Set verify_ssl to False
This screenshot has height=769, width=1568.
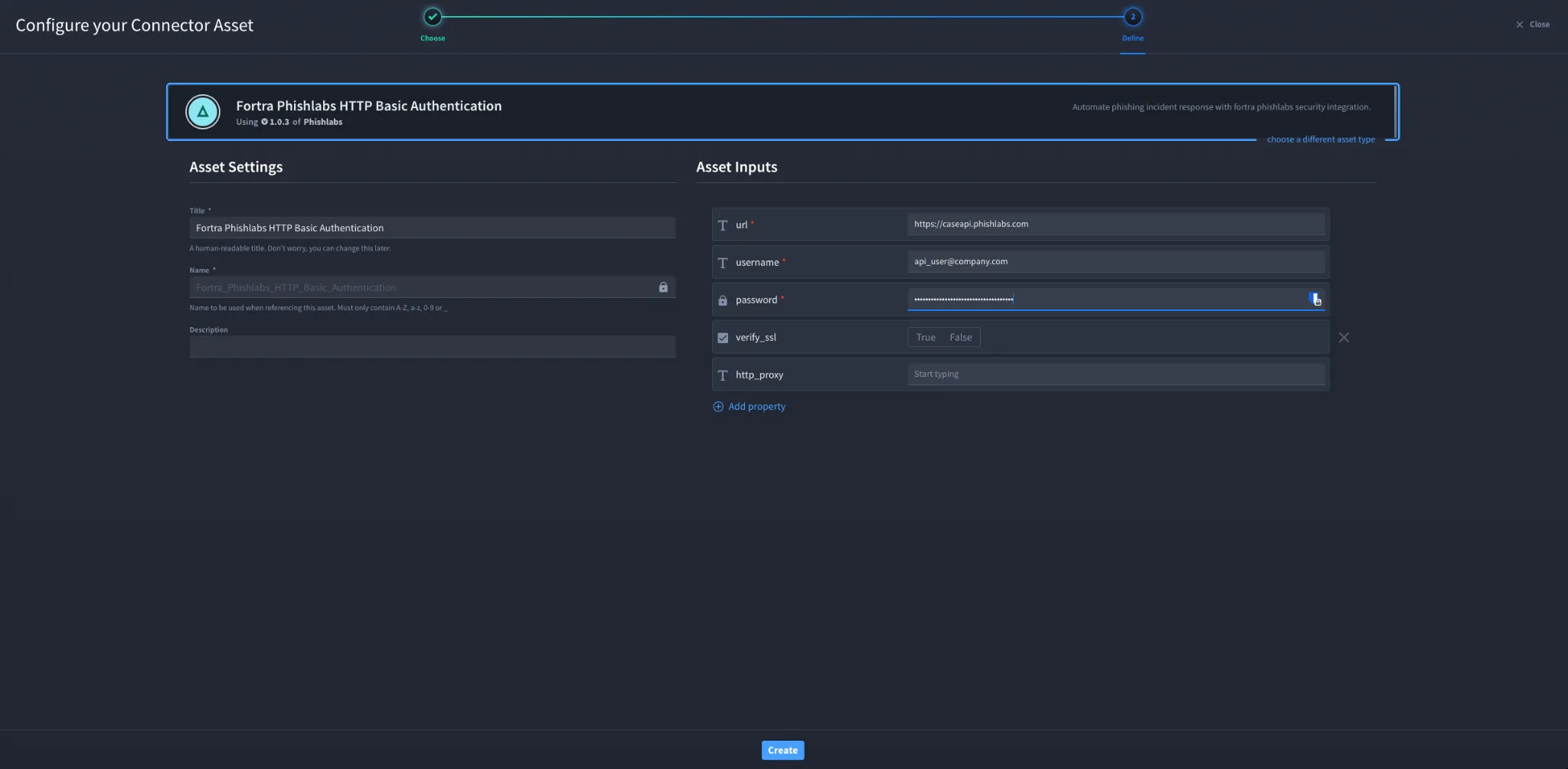[961, 337]
